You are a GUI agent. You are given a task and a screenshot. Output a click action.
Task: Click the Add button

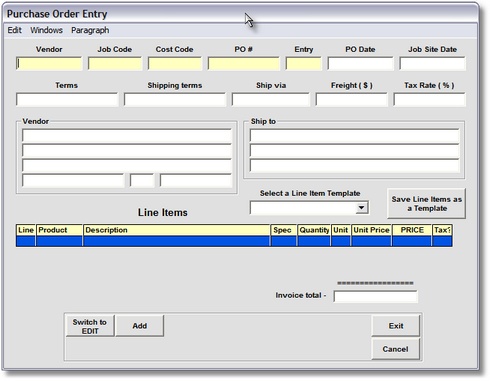pyautogui.click(x=140, y=326)
